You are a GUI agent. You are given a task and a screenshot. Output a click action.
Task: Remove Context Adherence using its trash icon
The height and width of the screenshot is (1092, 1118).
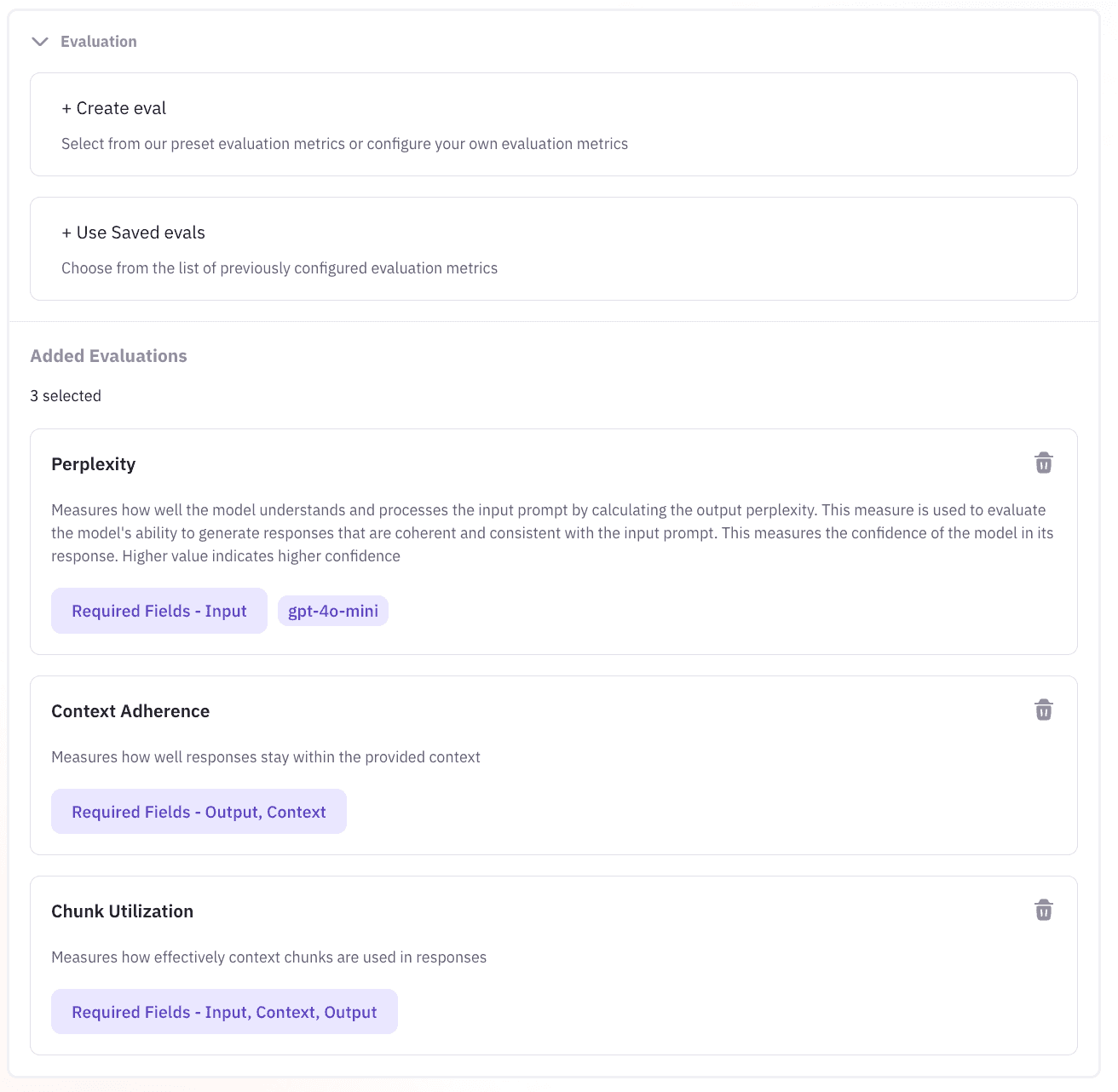click(1043, 710)
